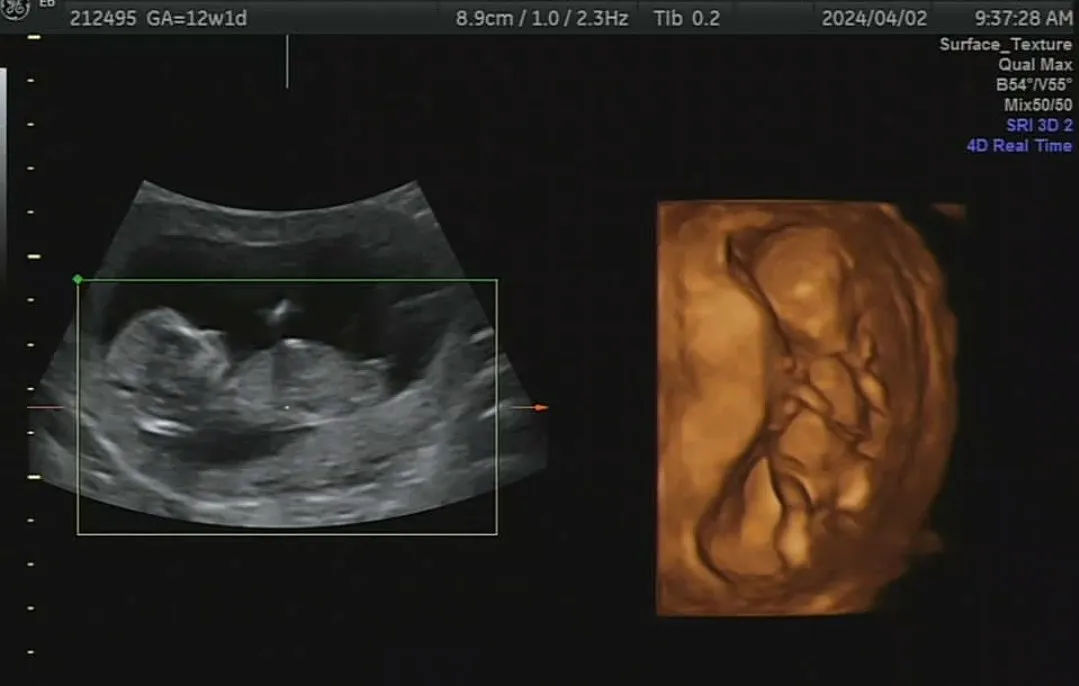Click the '8.9cm / 1.0 / 2.3Hz' readout
Viewport: 1079px width, 686px height.
click(x=542, y=19)
